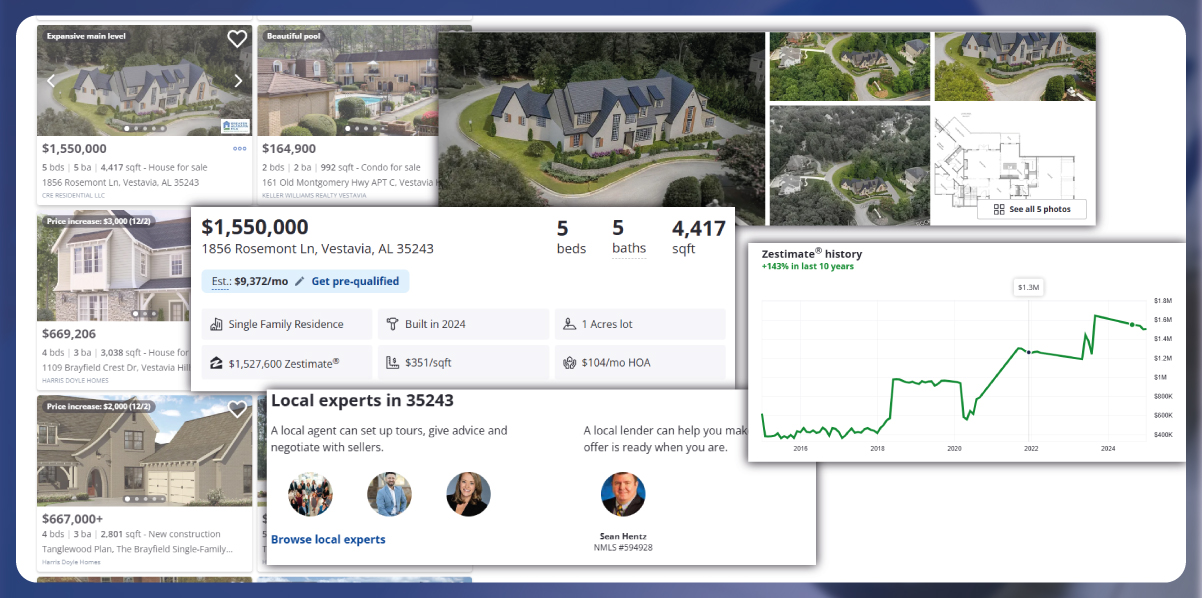
Task: Click the $1.3M tooltip marker on Zestimate chart
Action: pos(1031,288)
